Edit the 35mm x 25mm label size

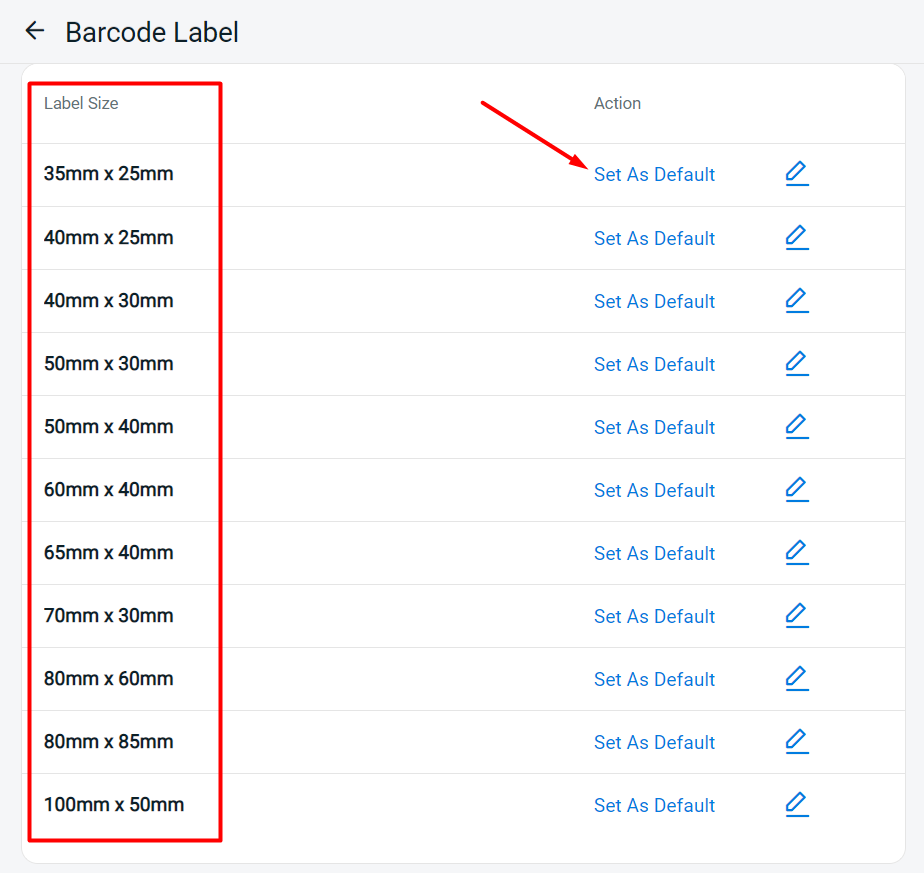(796, 174)
